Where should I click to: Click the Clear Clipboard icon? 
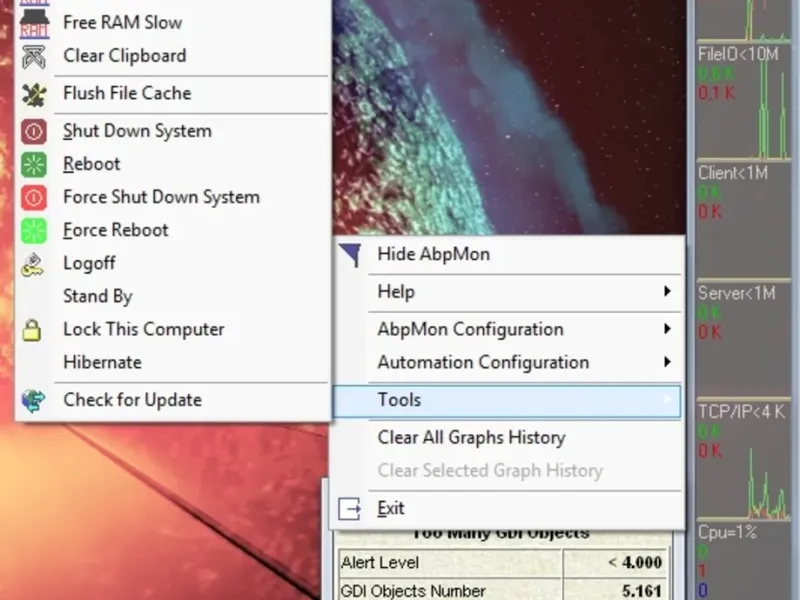(x=34, y=57)
